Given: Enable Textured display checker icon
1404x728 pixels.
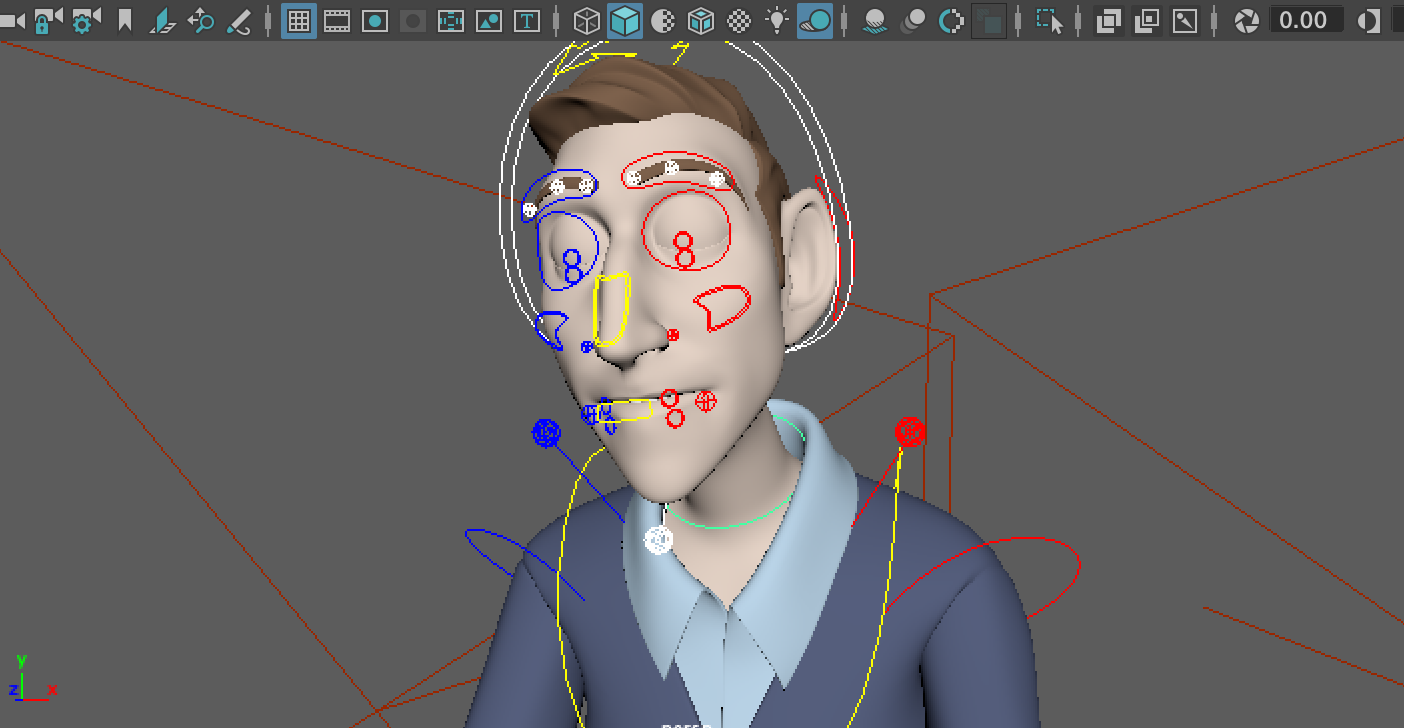Looking at the screenshot, I should coord(739,20).
